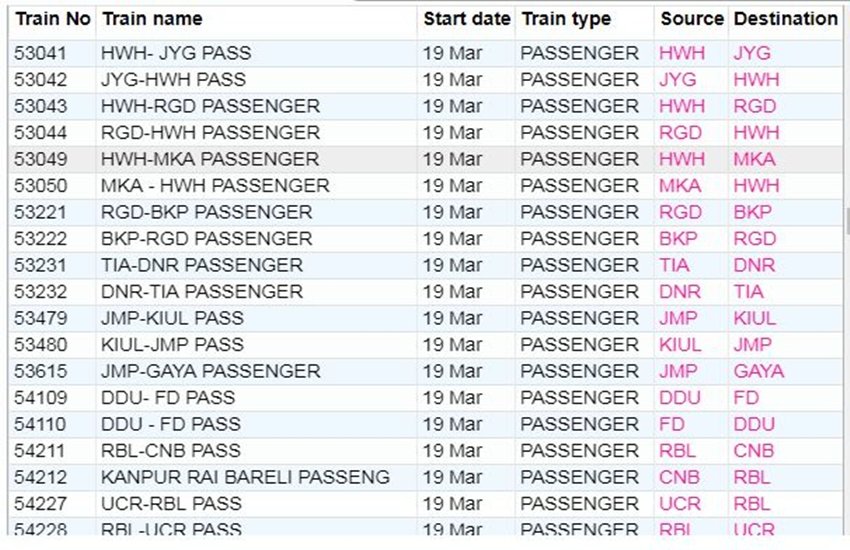Open BKP destination link for train 53221
850x550 pixels.
(752, 212)
